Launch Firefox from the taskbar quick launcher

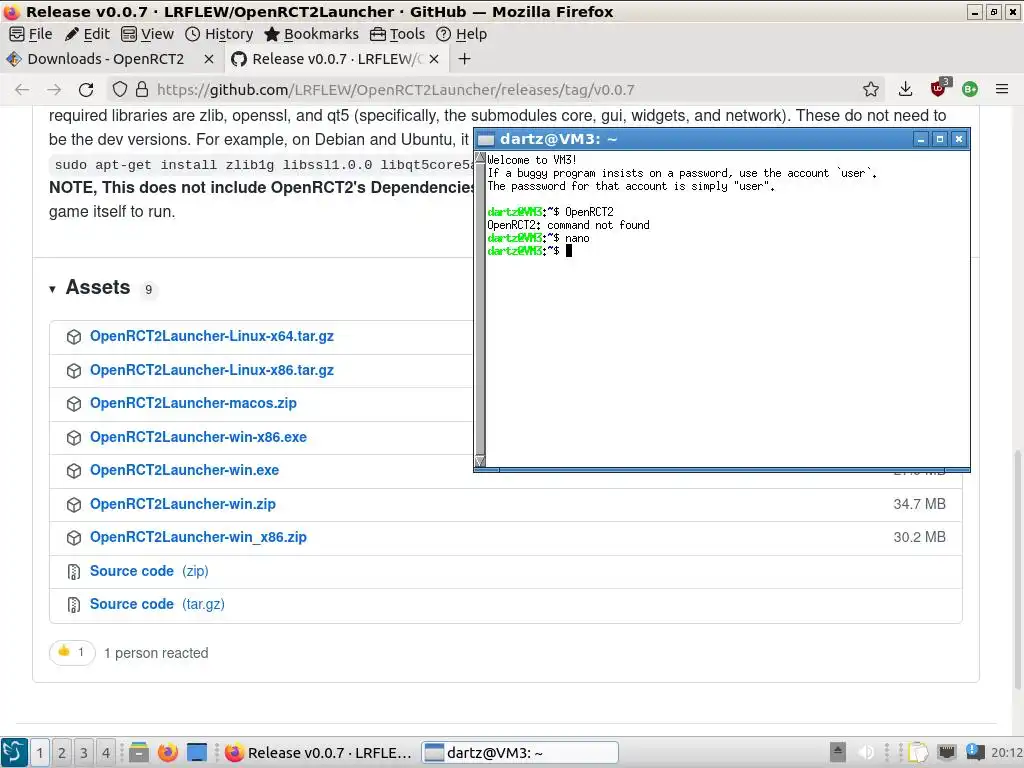click(168, 752)
